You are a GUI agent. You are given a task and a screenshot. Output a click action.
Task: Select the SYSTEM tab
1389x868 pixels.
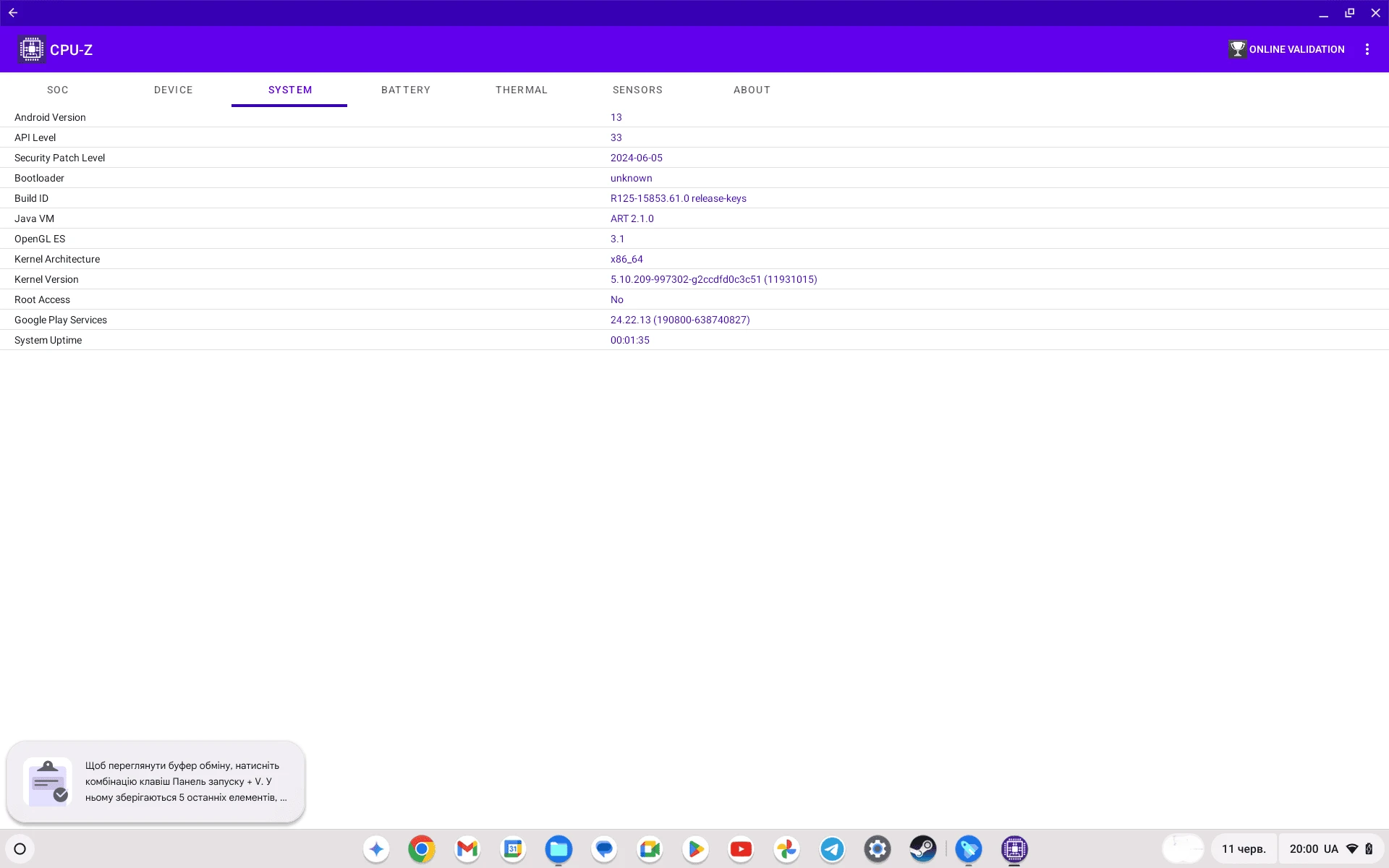coord(289,90)
